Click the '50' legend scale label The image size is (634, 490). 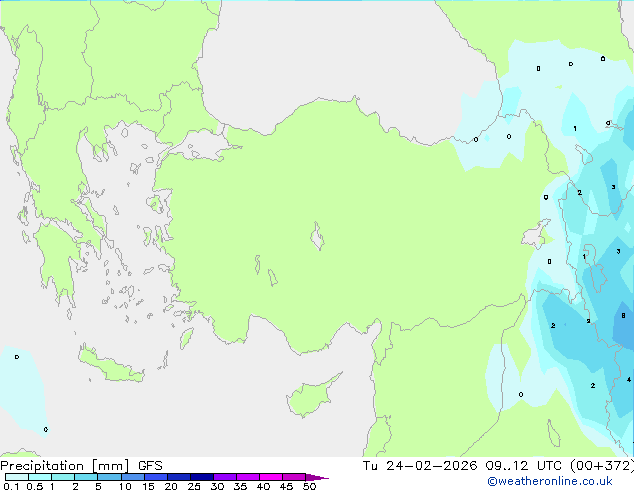point(309,486)
